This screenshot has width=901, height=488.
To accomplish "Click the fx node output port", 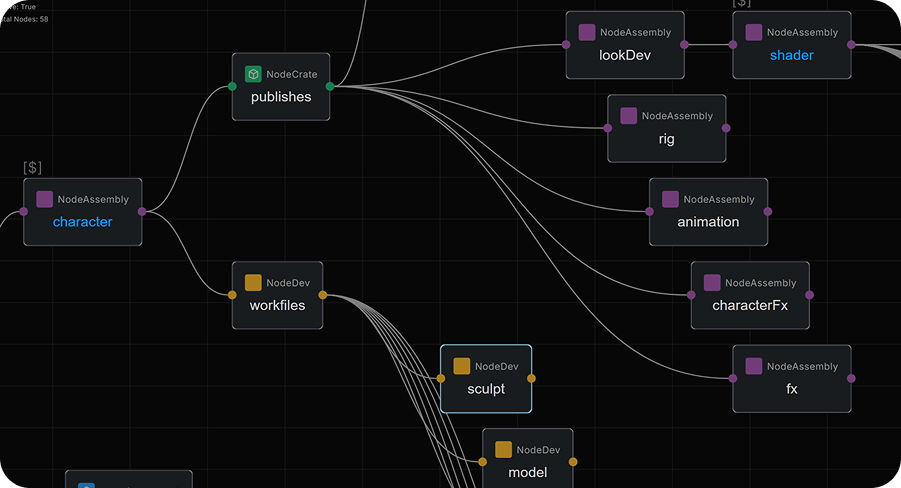I will (851, 378).
